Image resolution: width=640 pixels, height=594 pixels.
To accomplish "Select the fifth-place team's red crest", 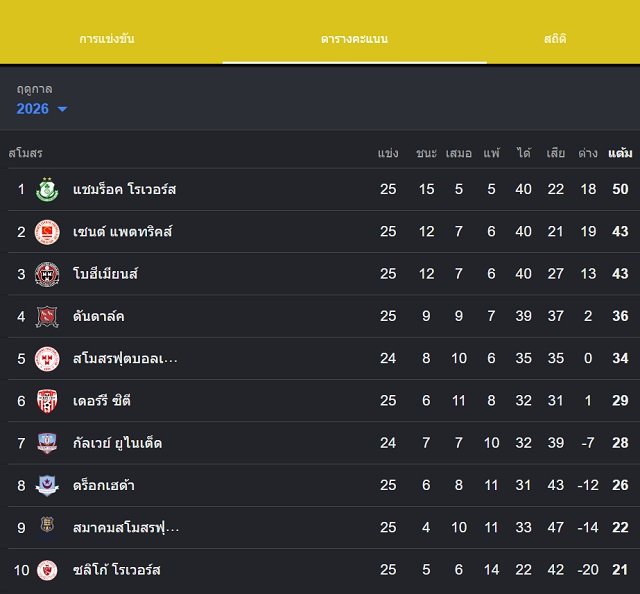I will 47,359.
